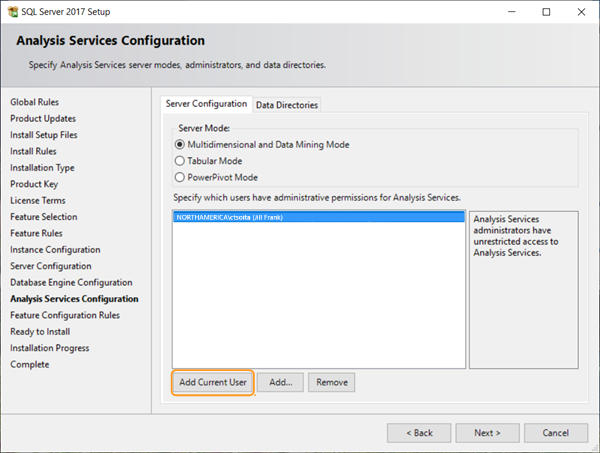This screenshot has height=453, width=600.
Task: Click Database Engine Configuration step in sidebar
Action: (70, 283)
